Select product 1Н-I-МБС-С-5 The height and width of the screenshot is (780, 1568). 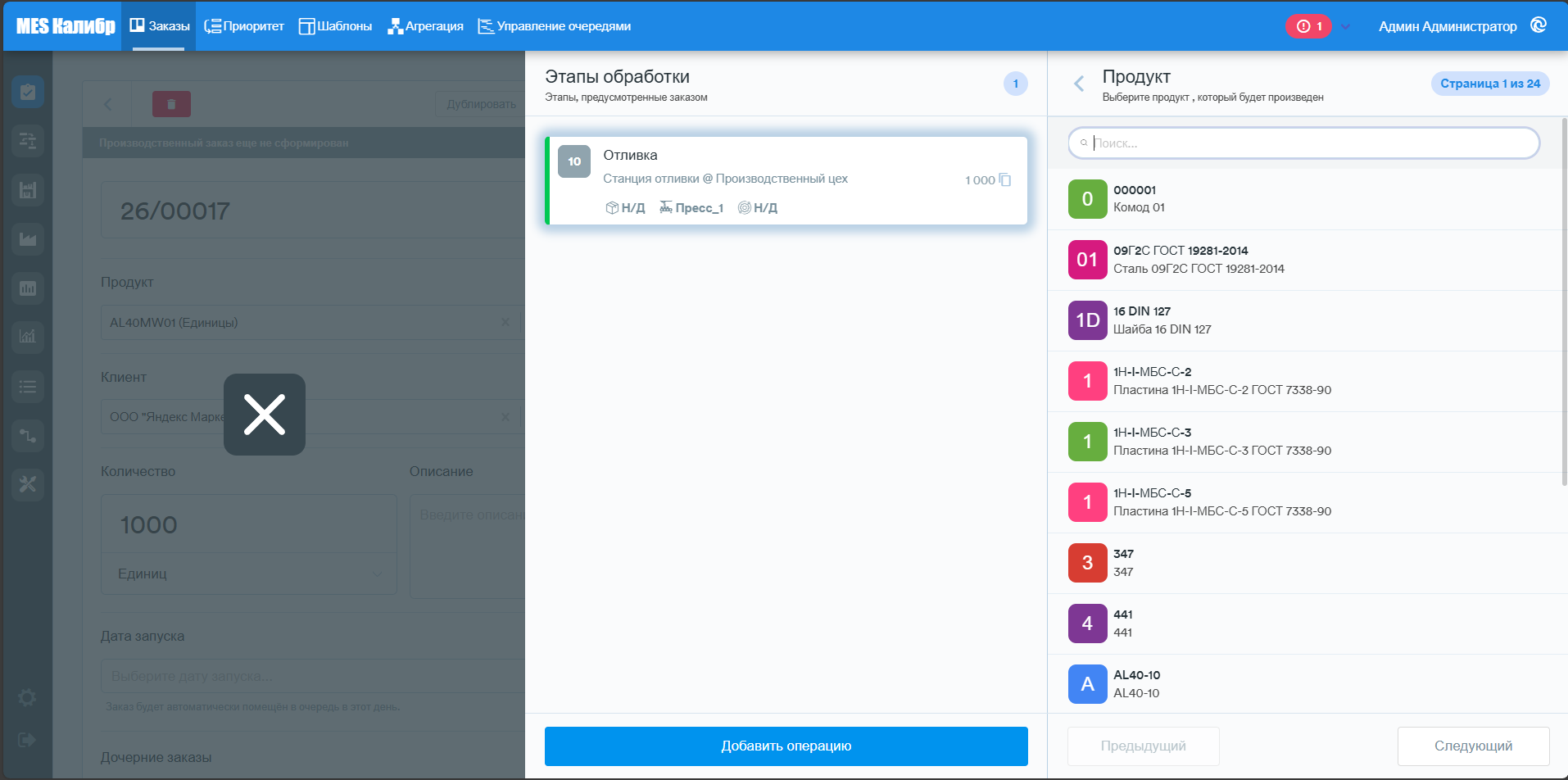tap(1306, 502)
